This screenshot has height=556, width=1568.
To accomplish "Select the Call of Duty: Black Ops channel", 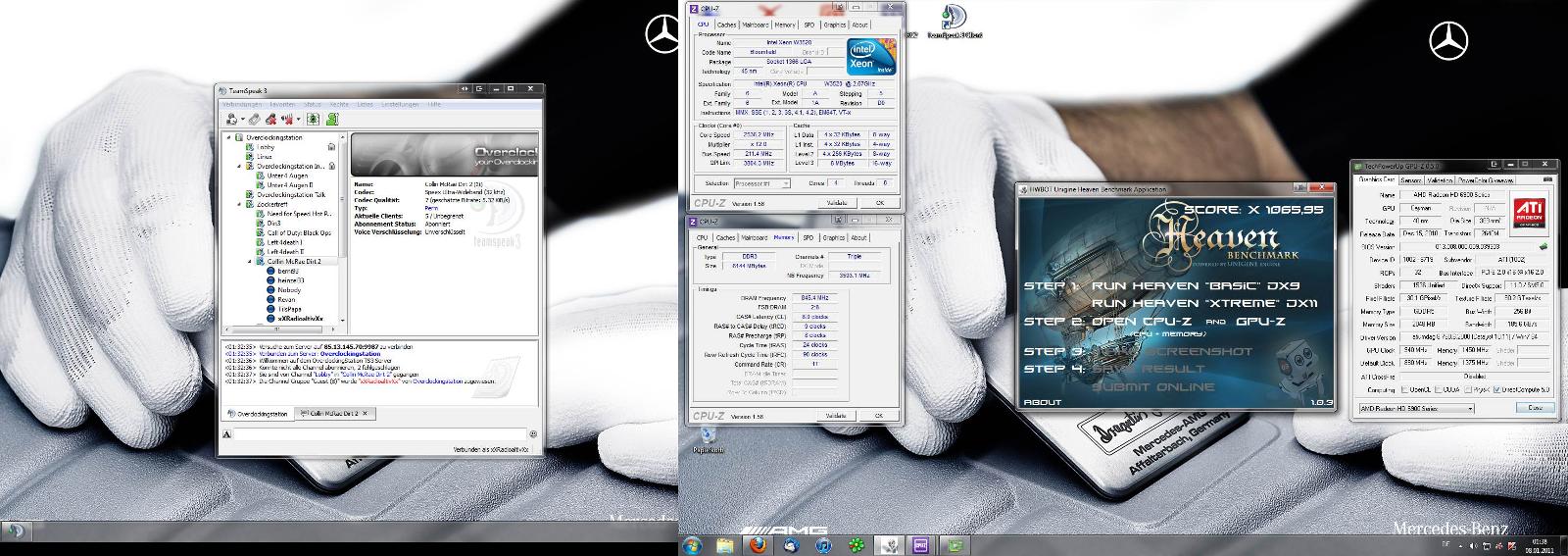I will tap(299, 232).
